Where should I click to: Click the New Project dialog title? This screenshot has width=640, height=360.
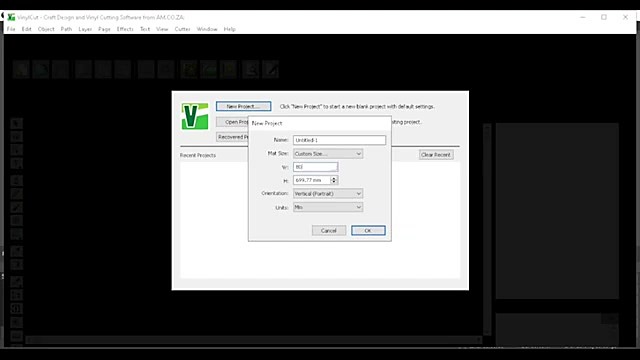tap(267, 123)
